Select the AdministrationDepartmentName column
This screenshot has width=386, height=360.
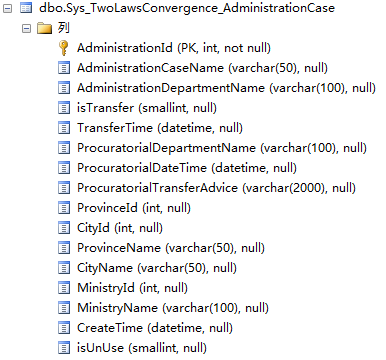pyautogui.click(x=226, y=88)
